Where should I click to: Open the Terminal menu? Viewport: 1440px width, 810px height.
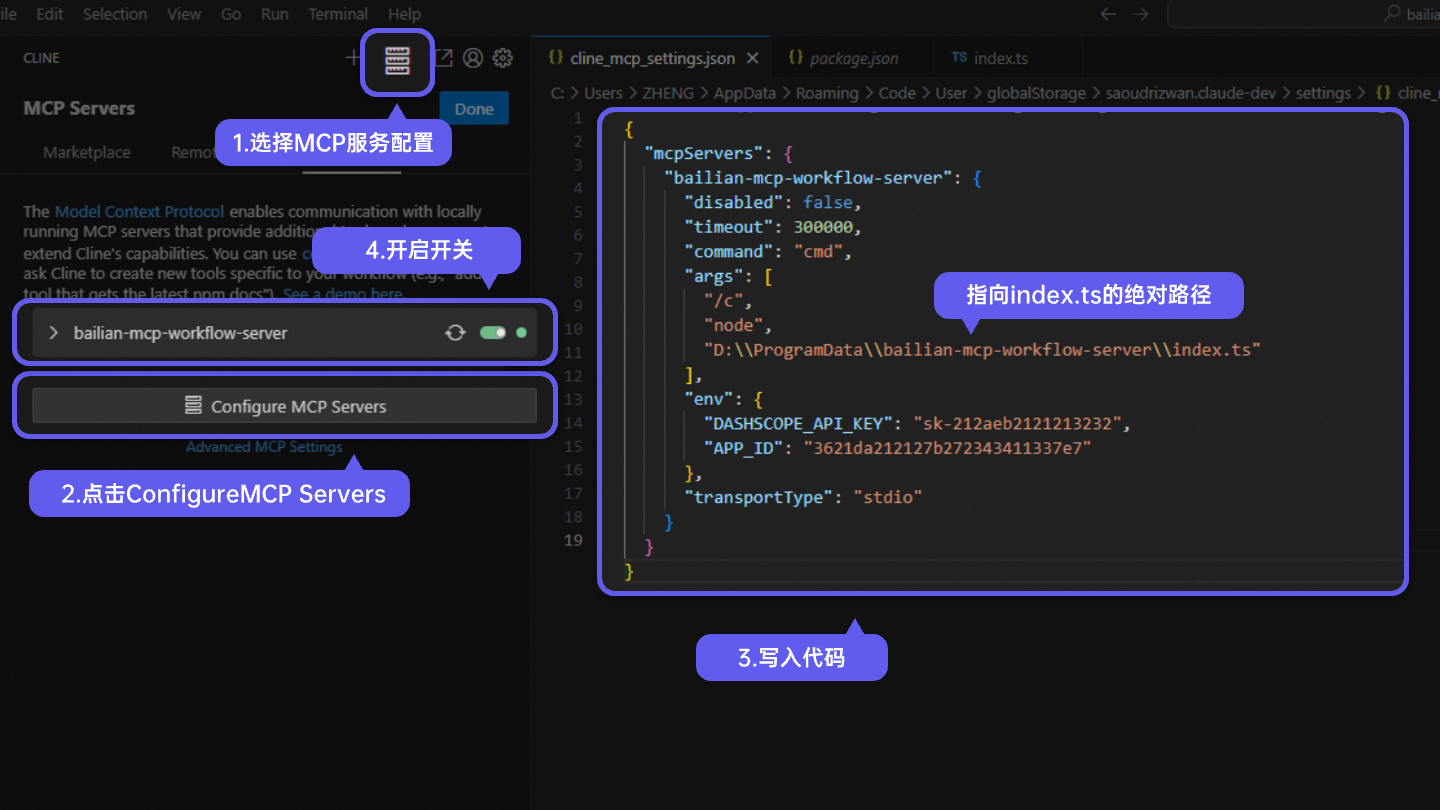point(337,14)
